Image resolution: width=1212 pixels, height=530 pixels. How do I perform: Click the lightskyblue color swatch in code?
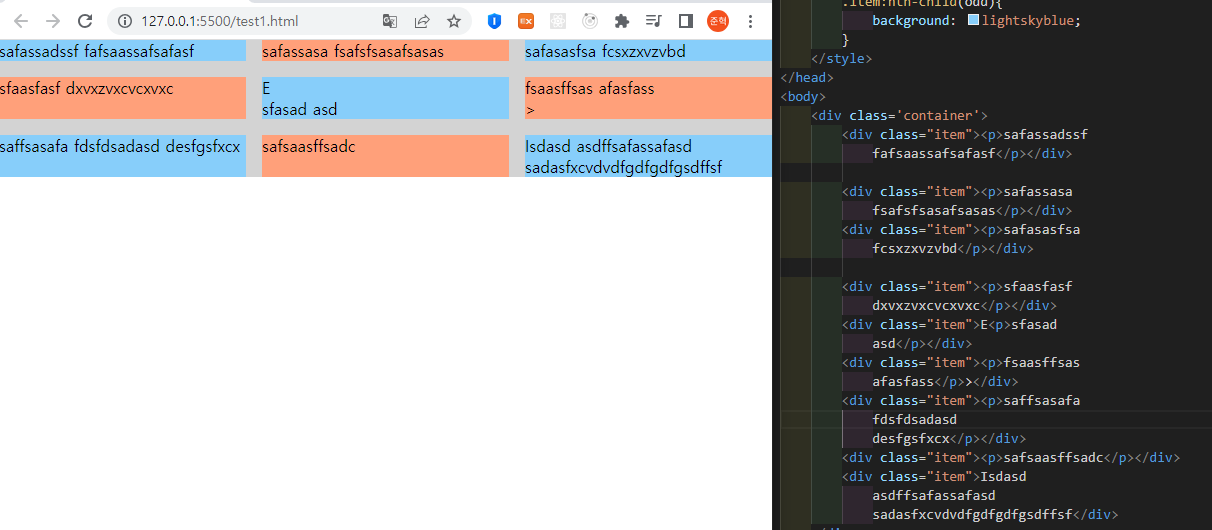(x=973, y=20)
